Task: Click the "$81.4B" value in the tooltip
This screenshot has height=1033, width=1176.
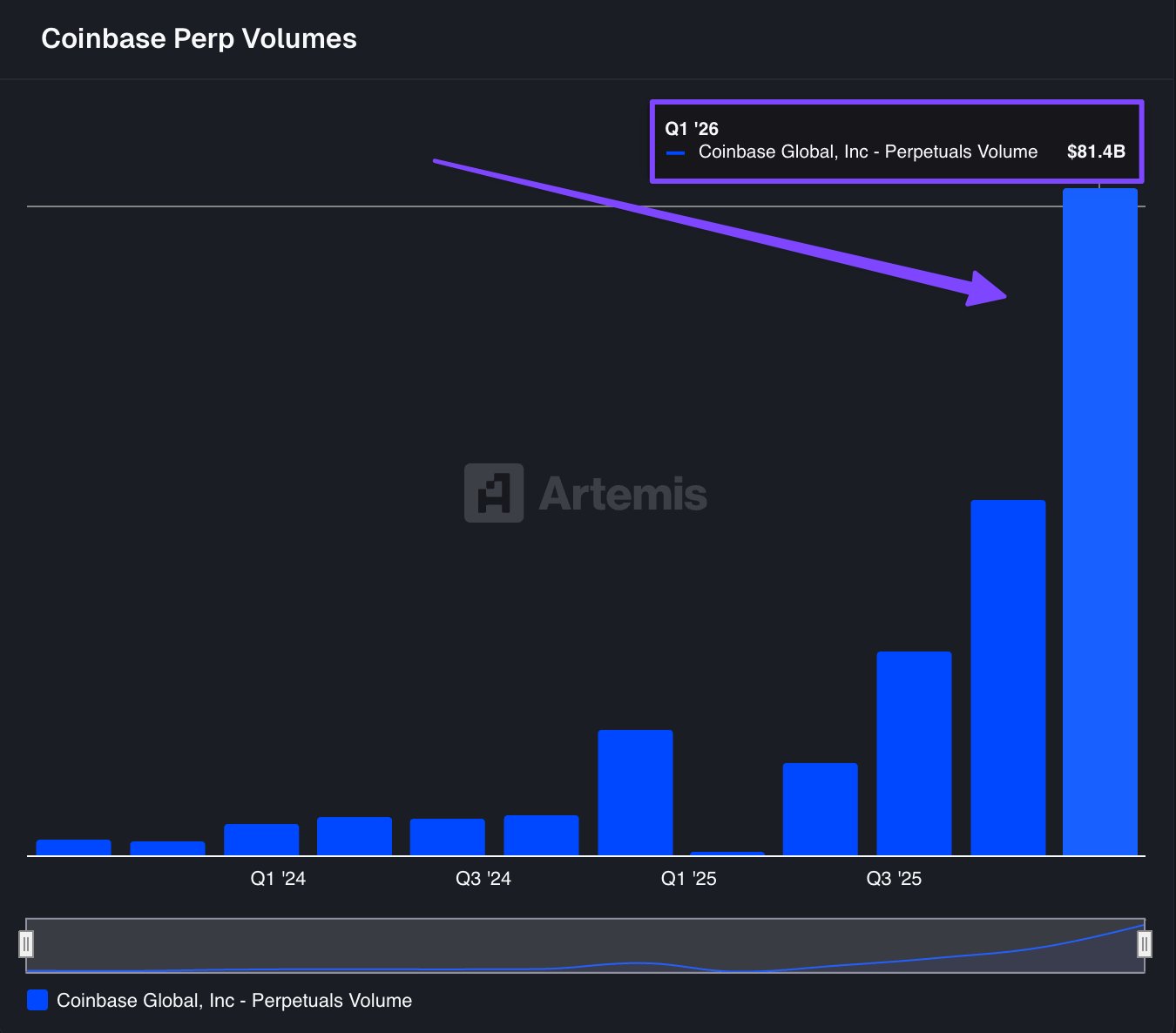Action: (1096, 152)
